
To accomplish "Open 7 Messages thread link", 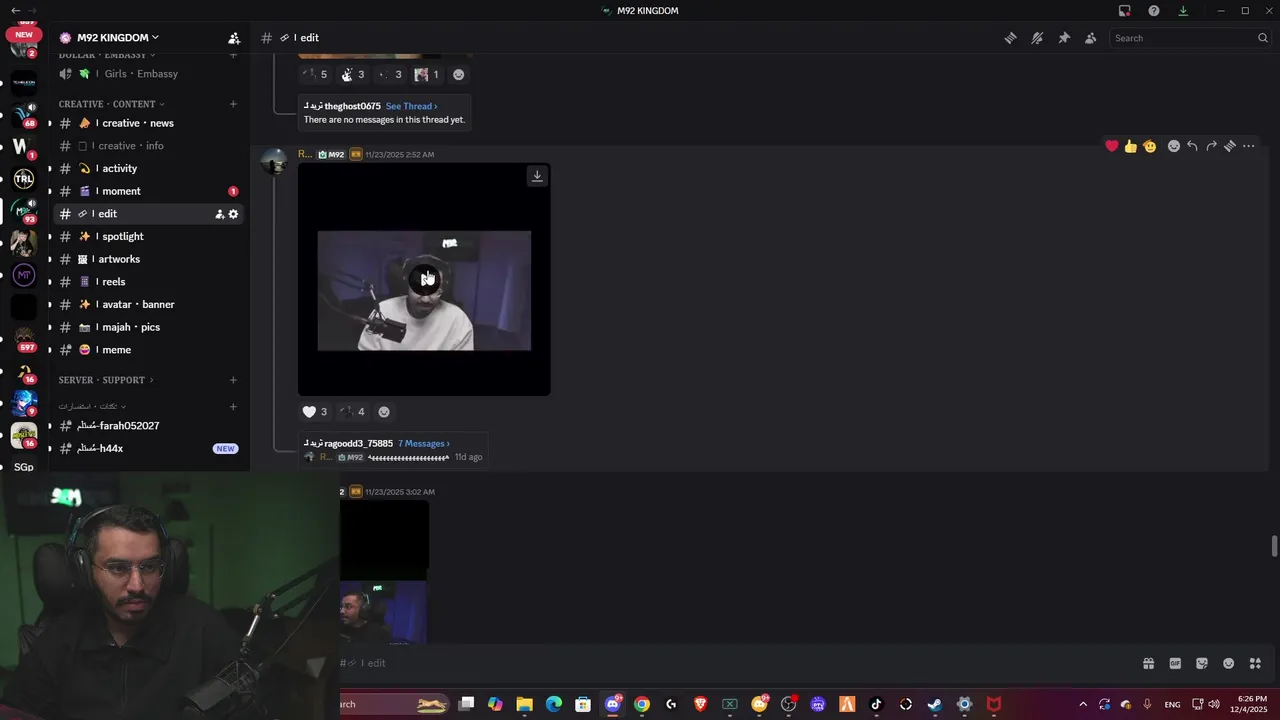I will tap(423, 443).
